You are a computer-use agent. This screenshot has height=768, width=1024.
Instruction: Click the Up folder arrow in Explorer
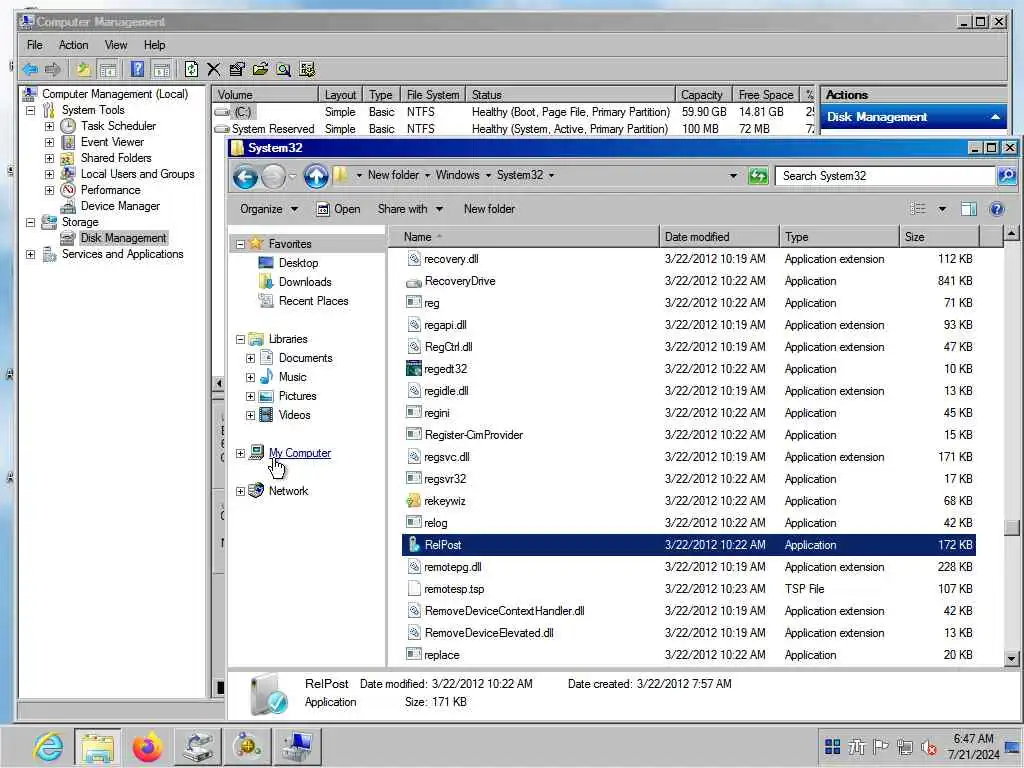pos(316,176)
